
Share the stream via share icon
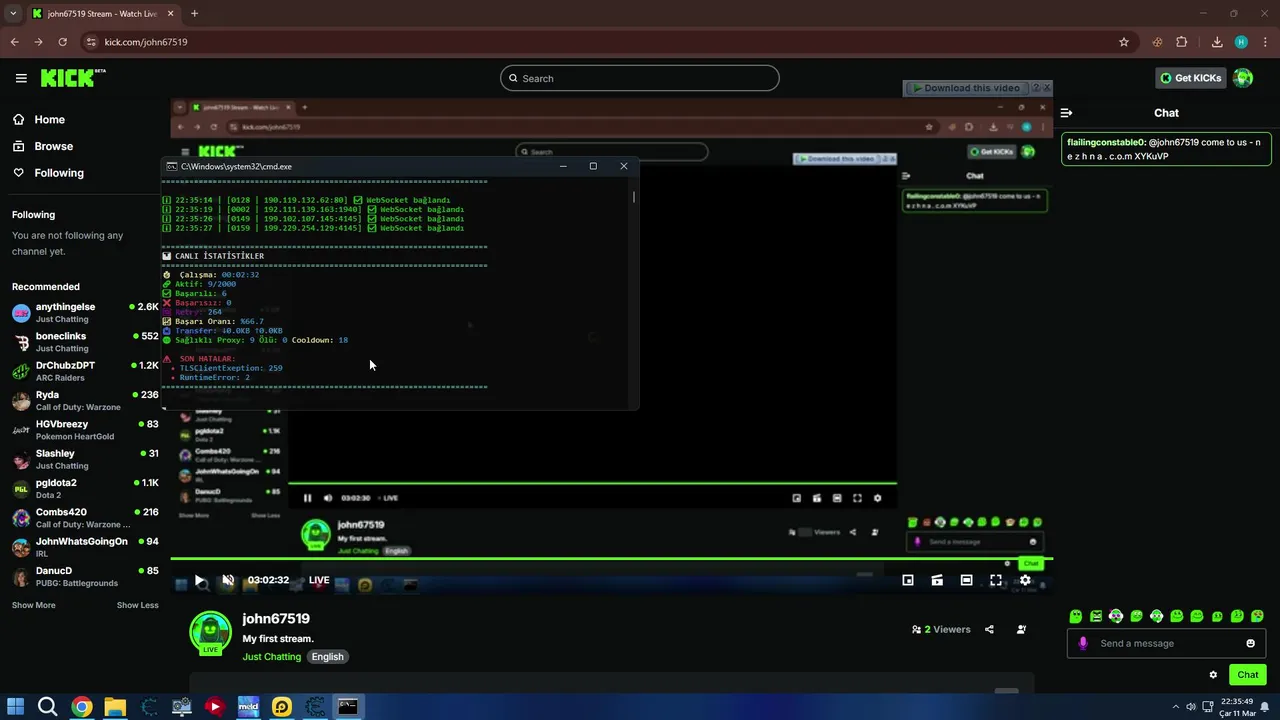pos(989,630)
